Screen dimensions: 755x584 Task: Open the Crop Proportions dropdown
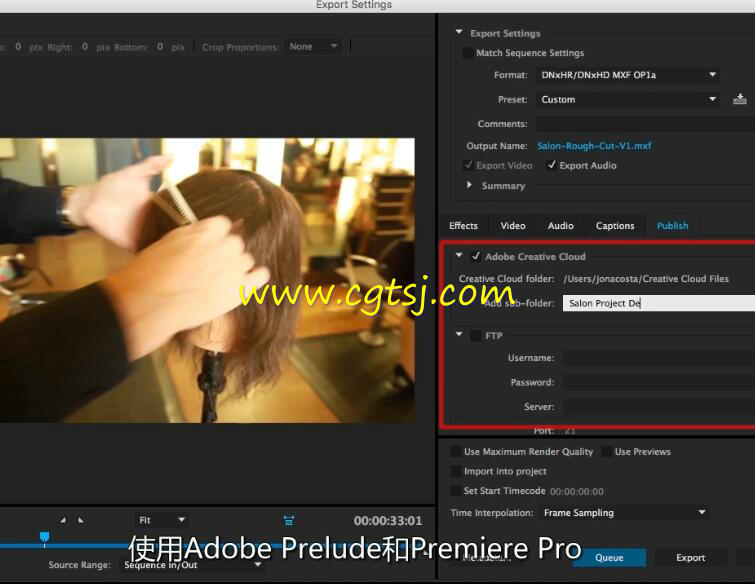pyautogui.click(x=313, y=47)
